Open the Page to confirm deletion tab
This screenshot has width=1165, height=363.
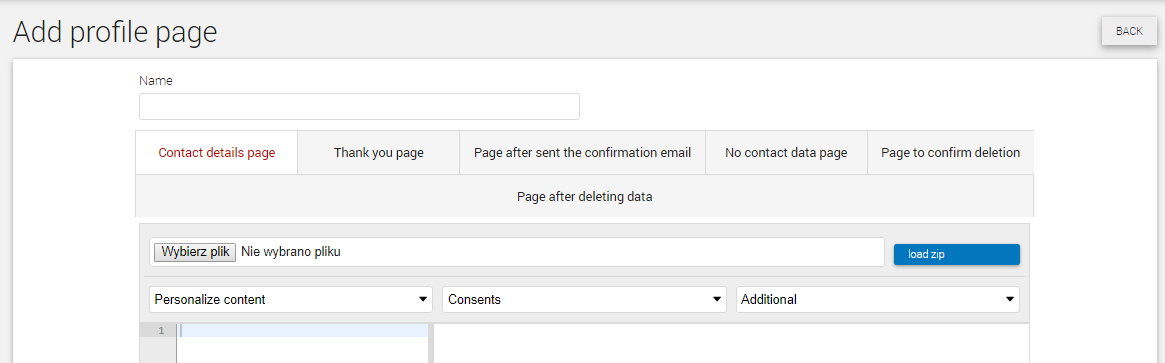point(950,153)
